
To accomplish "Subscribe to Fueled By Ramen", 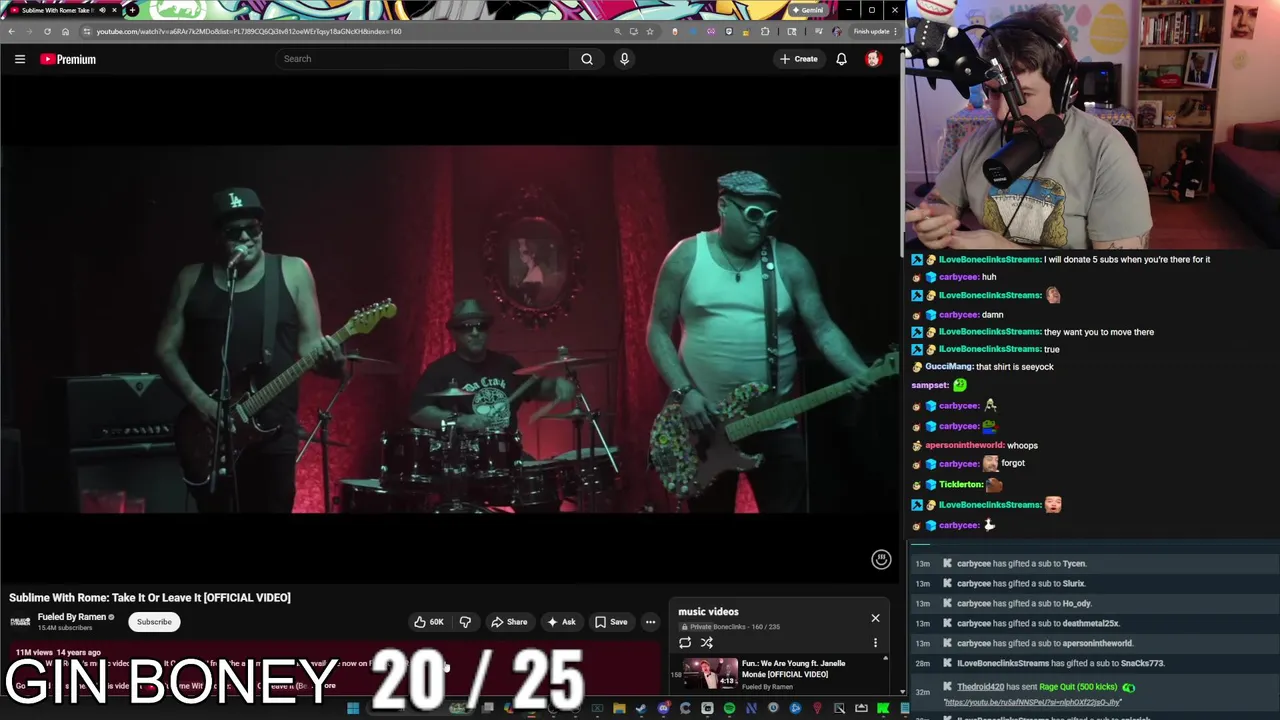I will [154, 622].
